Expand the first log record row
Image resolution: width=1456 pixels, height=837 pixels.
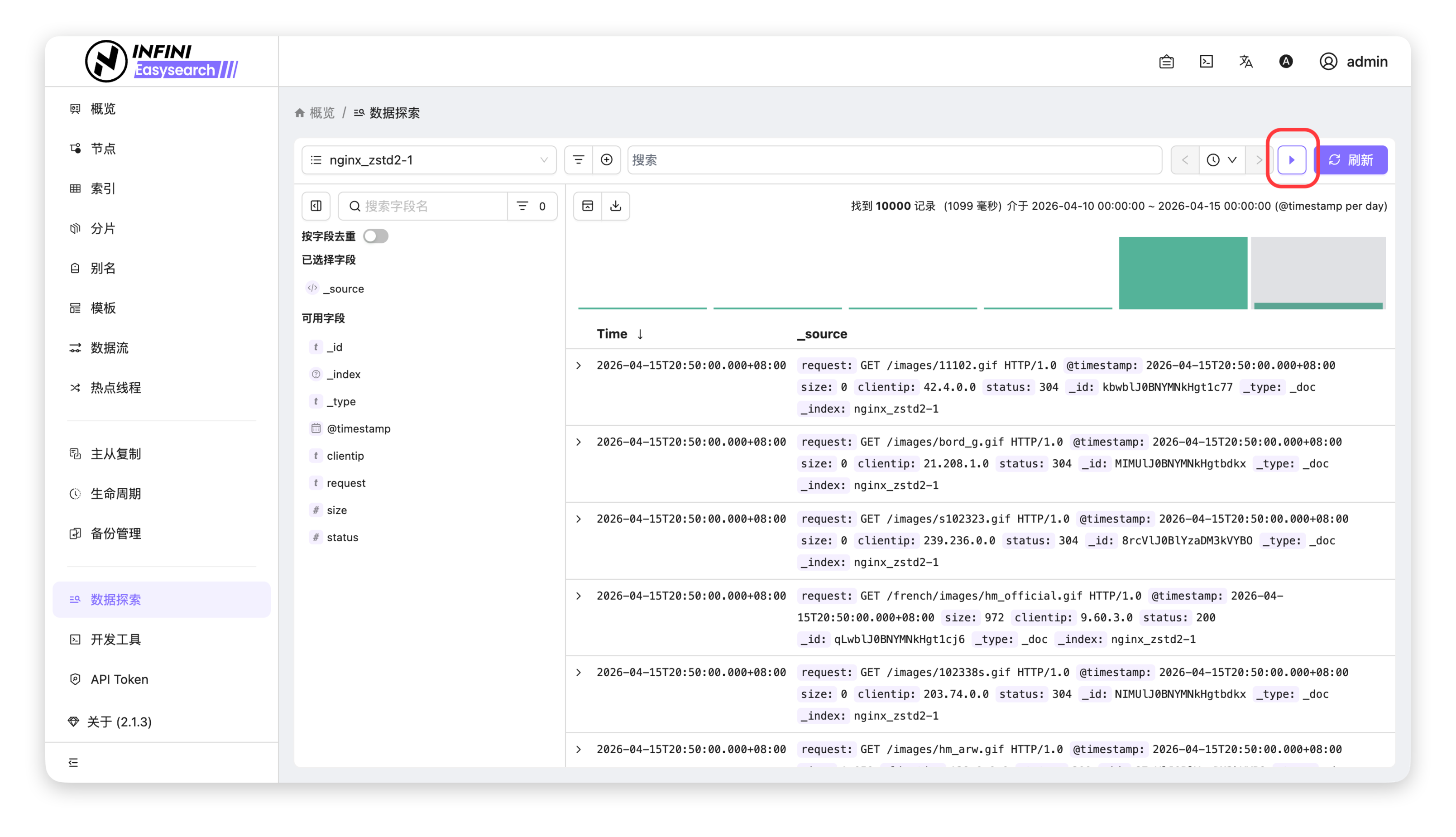point(579,366)
